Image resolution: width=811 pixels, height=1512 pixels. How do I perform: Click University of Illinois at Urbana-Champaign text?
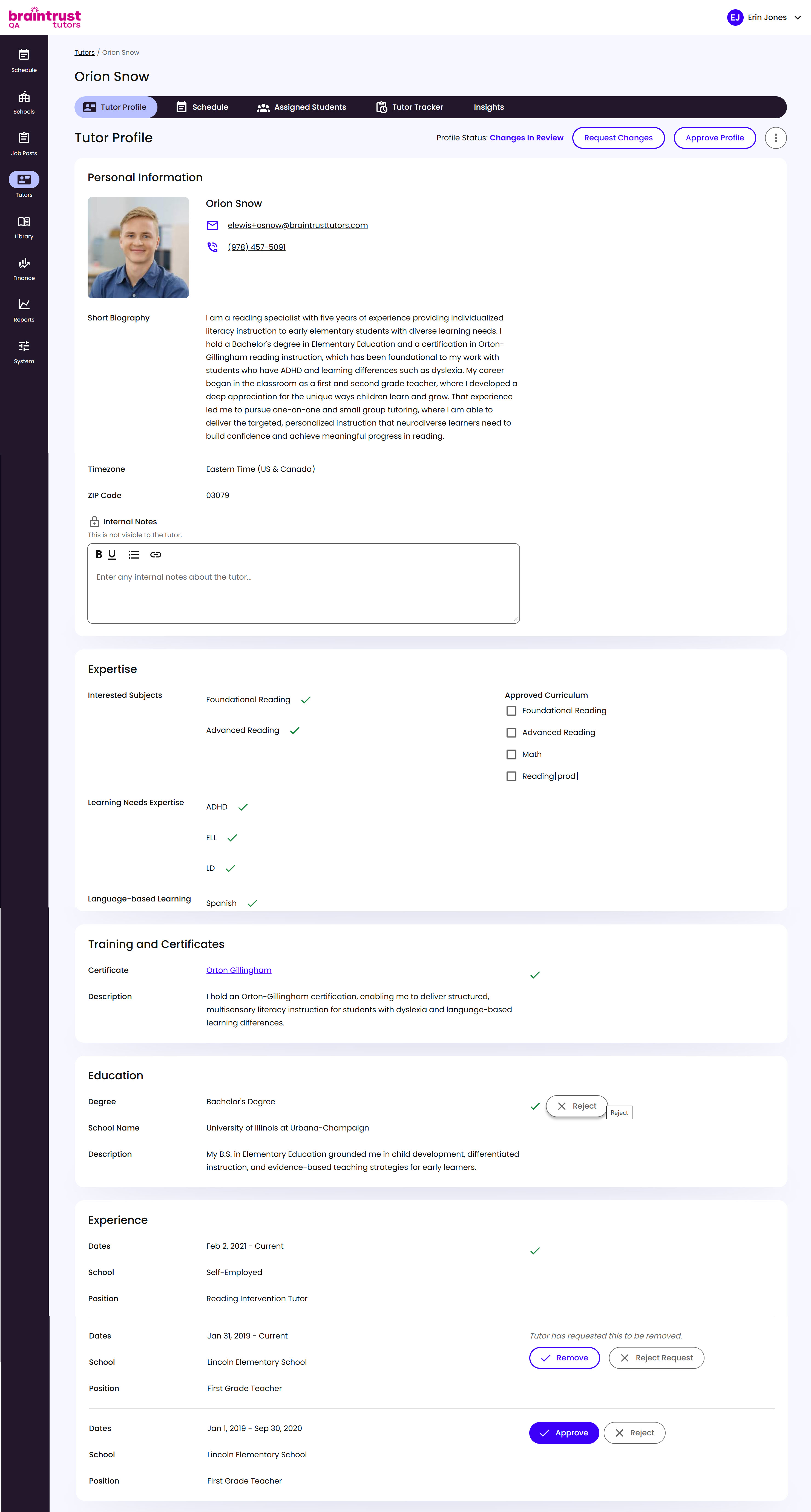click(x=288, y=1128)
